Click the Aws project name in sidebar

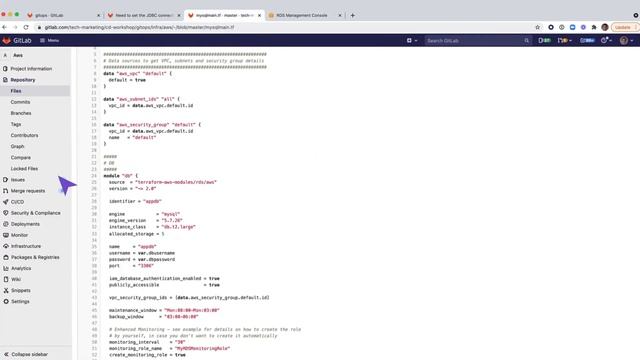pos(18,55)
